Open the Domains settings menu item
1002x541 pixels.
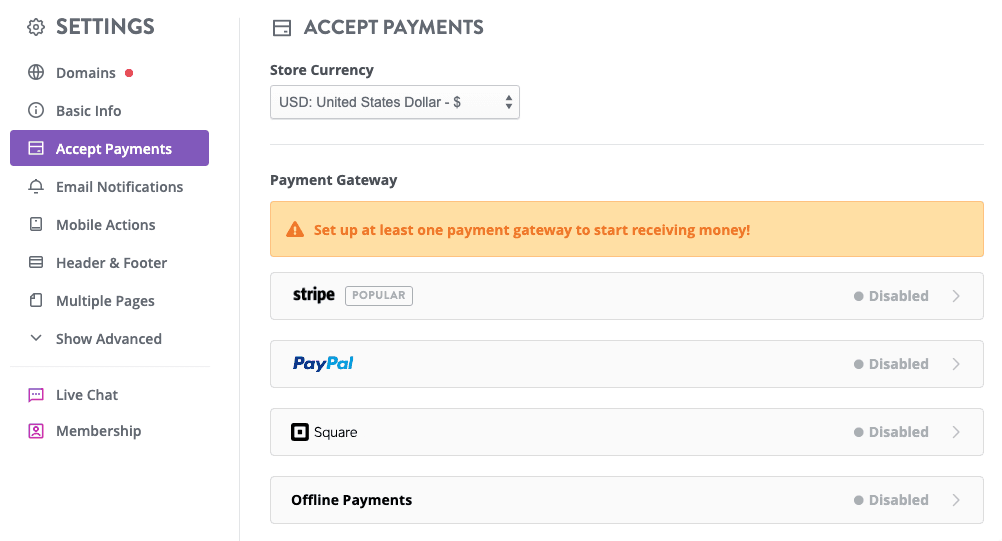86,73
